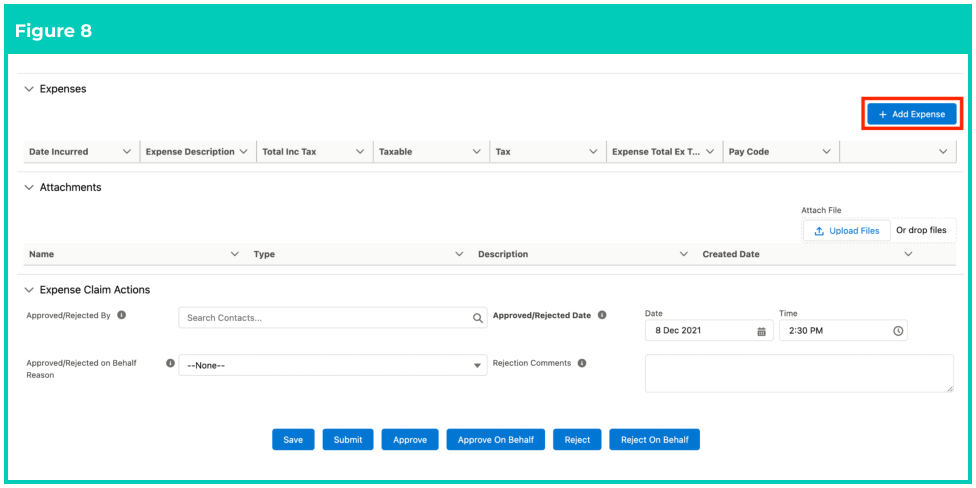Click the Upload Files button
This screenshot has width=976, height=488.
[x=847, y=231]
